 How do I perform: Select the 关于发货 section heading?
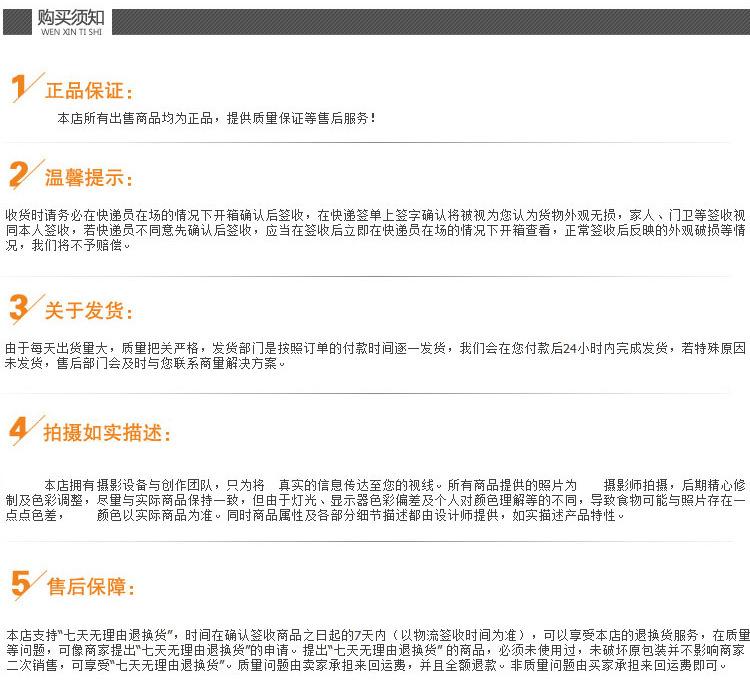coord(88,311)
